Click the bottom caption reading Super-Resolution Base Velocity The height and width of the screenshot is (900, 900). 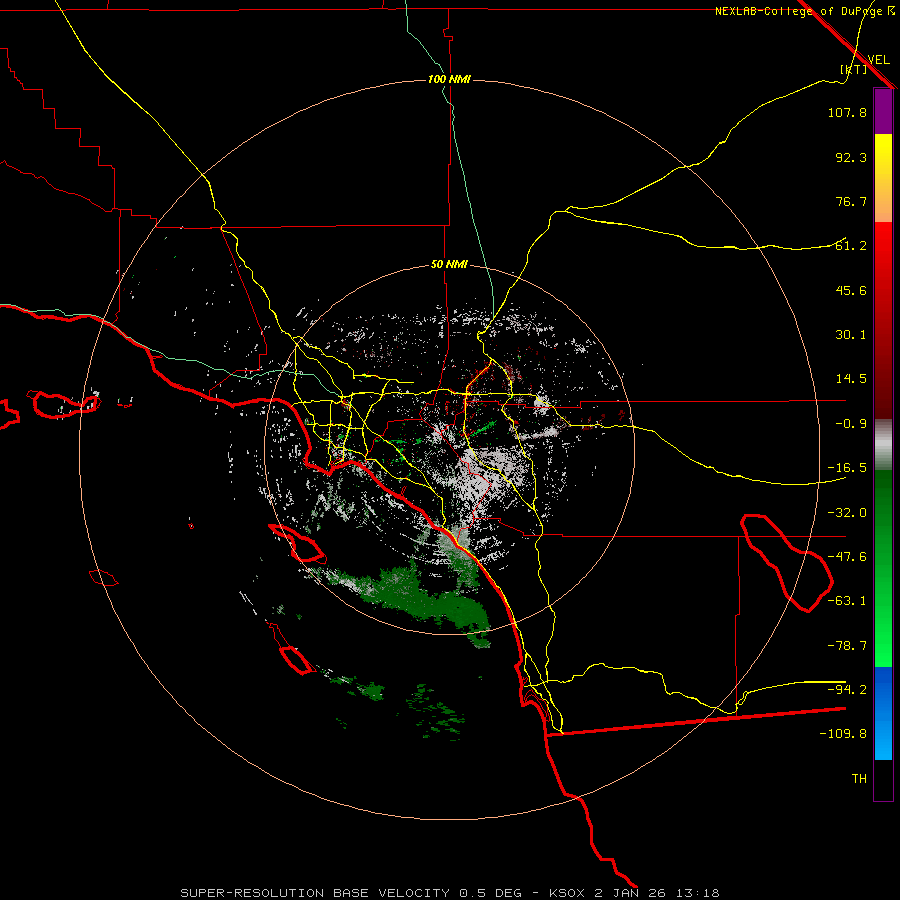tap(449, 893)
